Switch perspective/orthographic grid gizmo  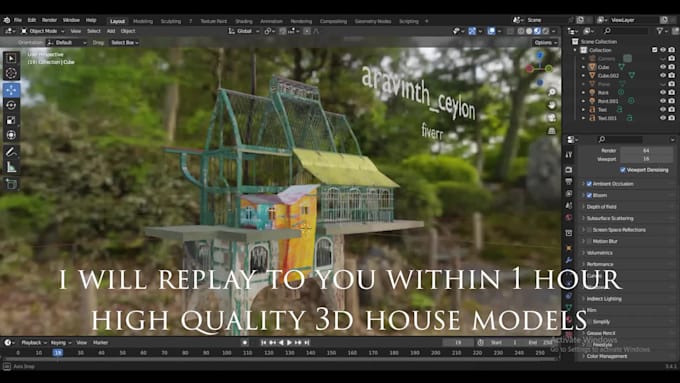pyautogui.click(x=552, y=131)
